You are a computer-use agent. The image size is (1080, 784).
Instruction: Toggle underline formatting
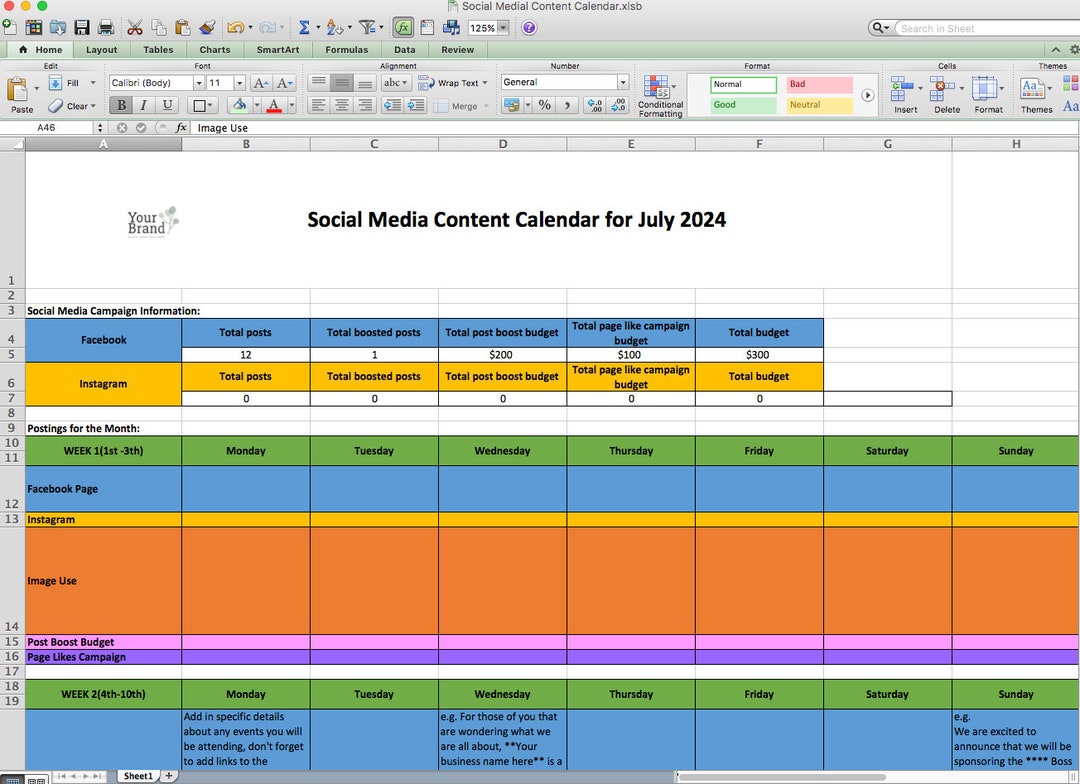coord(166,105)
